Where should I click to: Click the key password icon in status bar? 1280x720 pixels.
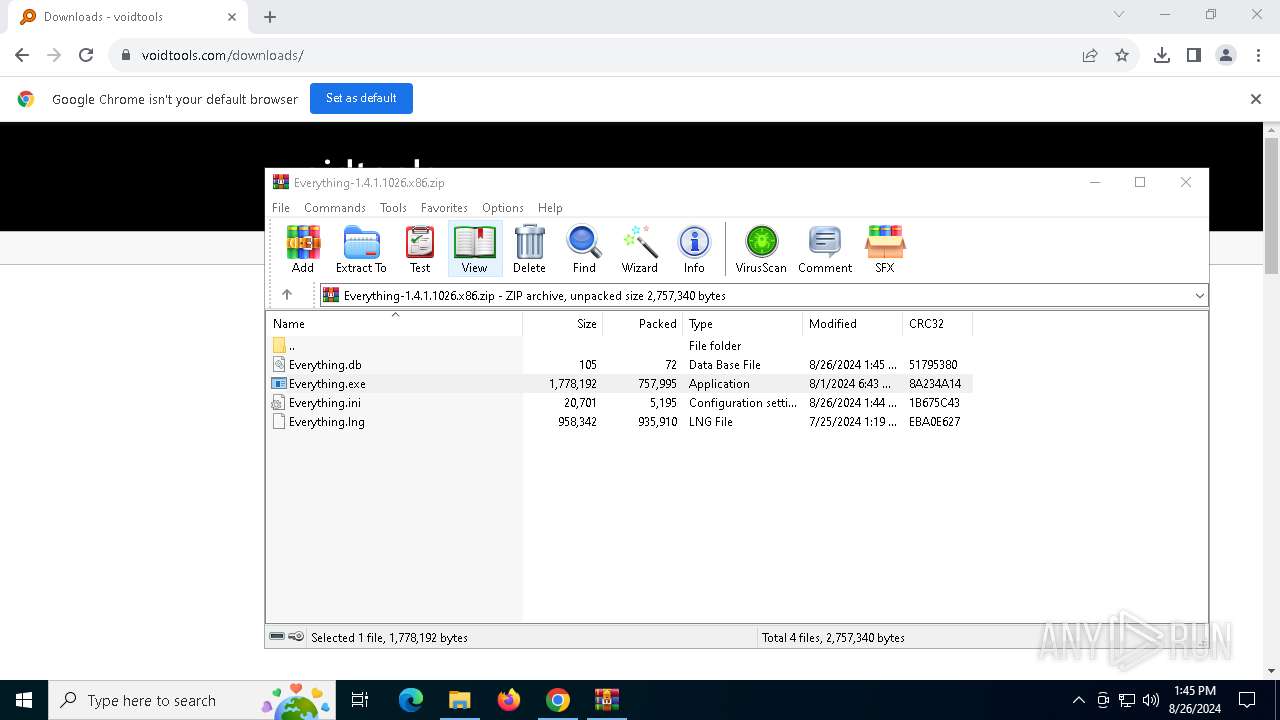(296, 637)
